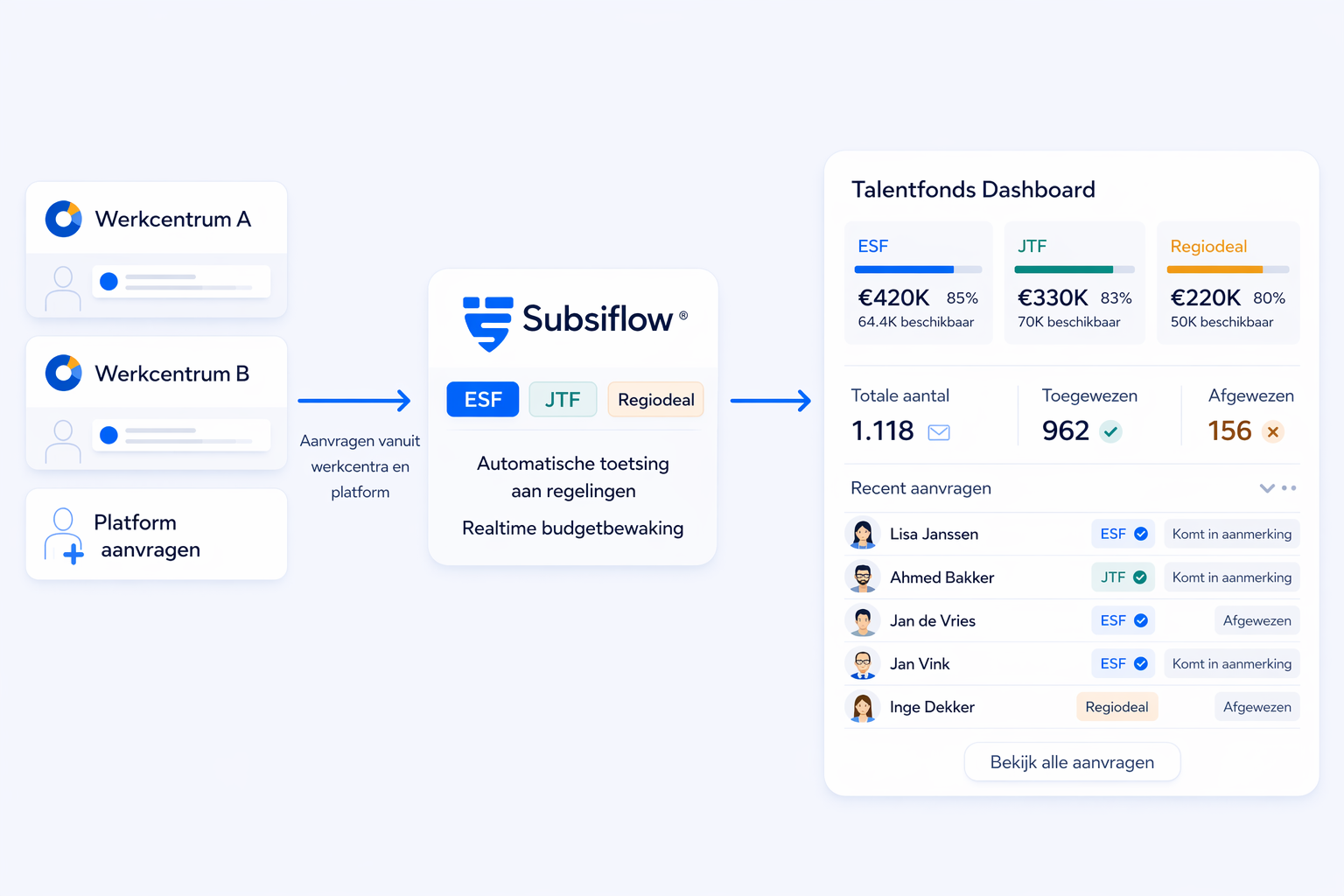Click the green JTF budget progress bar
Viewport: 1344px width, 896px height.
(x=1074, y=269)
